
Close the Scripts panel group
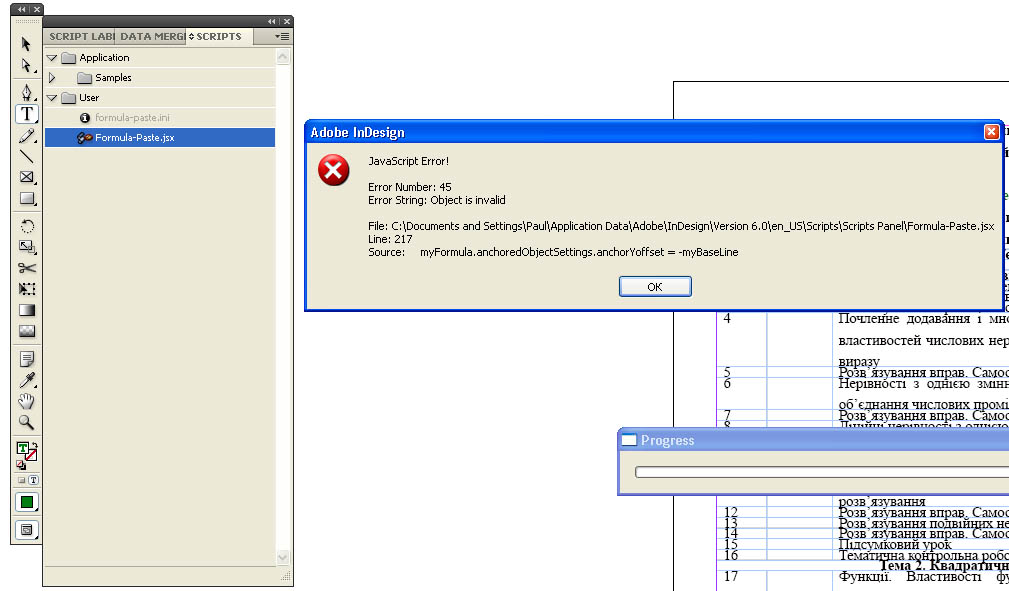[287, 21]
